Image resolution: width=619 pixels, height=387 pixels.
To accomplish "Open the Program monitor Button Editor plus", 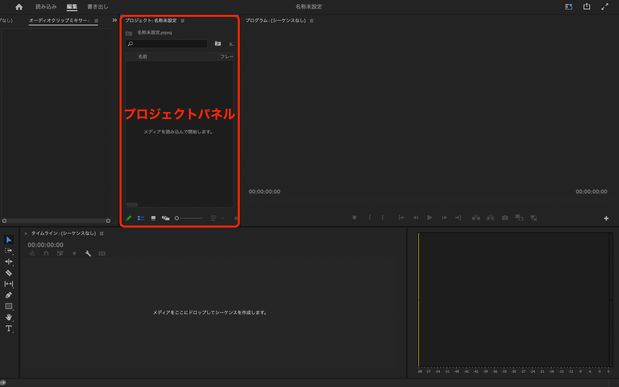I will pyautogui.click(x=606, y=218).
